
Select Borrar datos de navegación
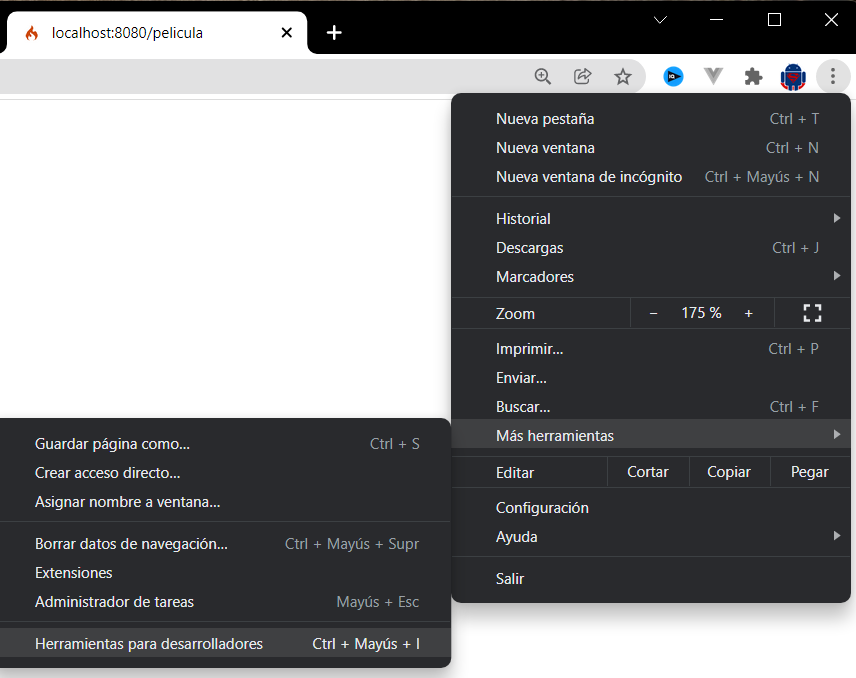point(130,543)
